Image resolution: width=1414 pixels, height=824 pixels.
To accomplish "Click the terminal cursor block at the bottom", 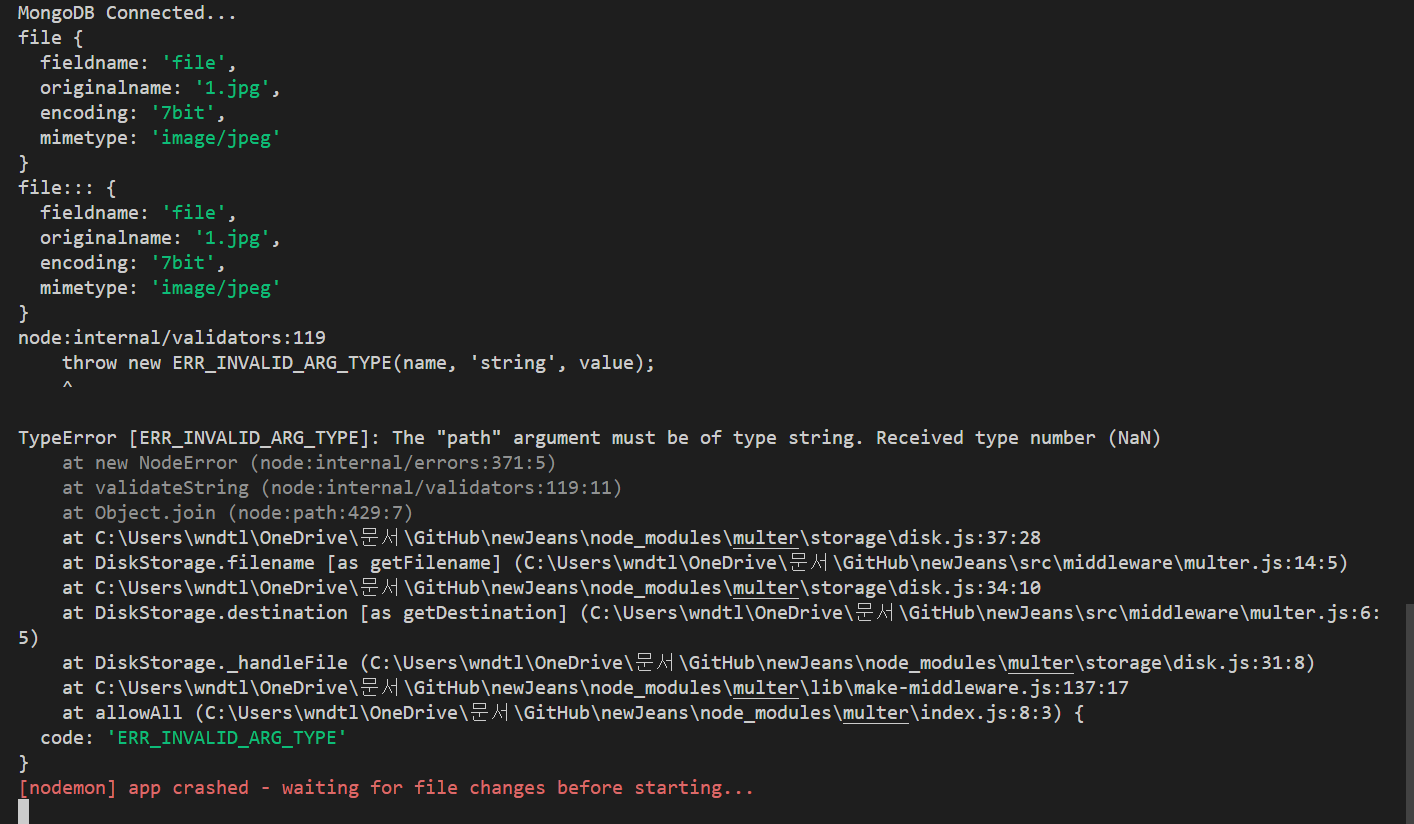I will [x=23, y=811].
